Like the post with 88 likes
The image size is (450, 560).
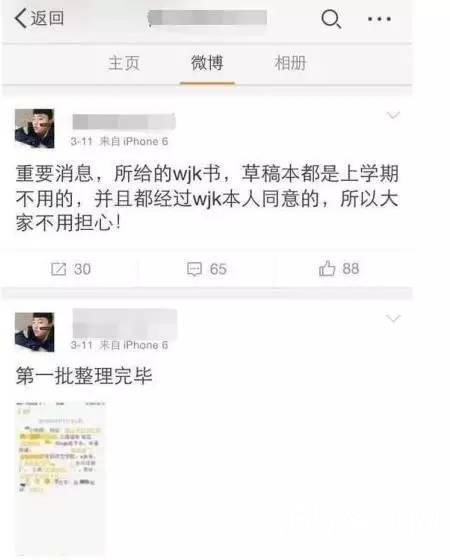(339, 269)
